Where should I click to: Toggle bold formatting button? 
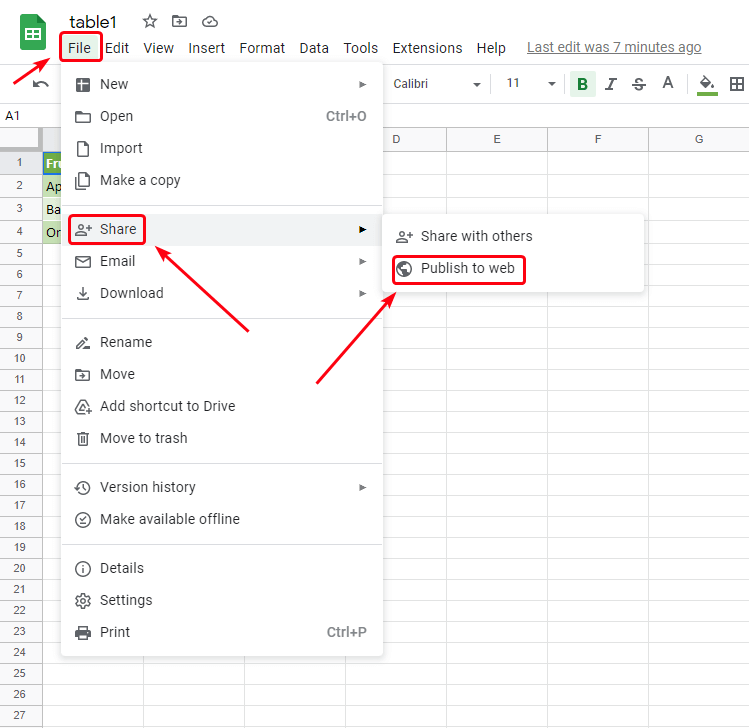pyautogui.click(x=582, y=84)
